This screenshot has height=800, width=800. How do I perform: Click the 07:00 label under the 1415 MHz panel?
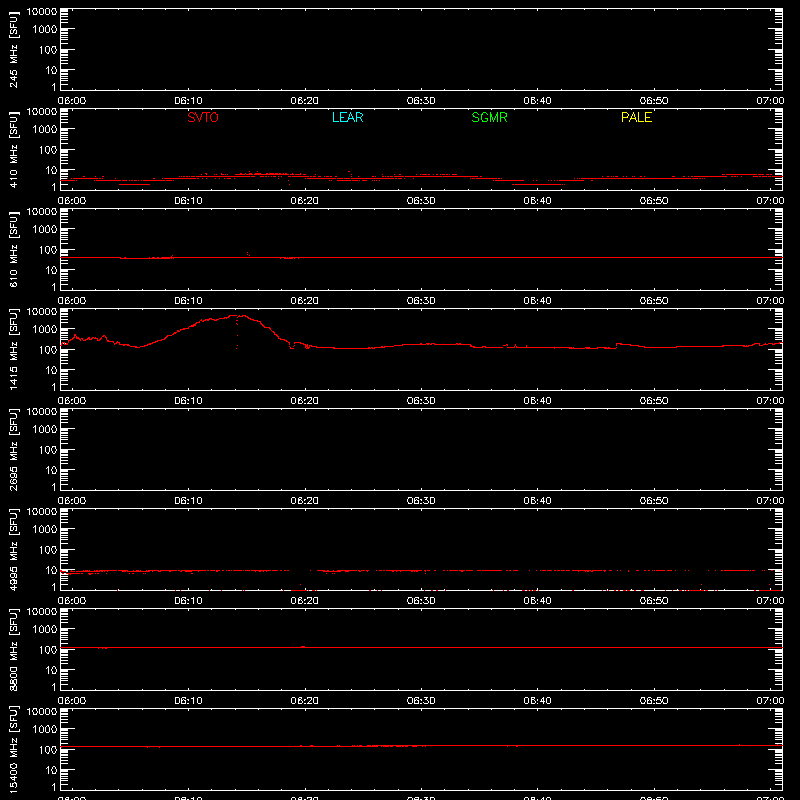click(x=770, y=401)
